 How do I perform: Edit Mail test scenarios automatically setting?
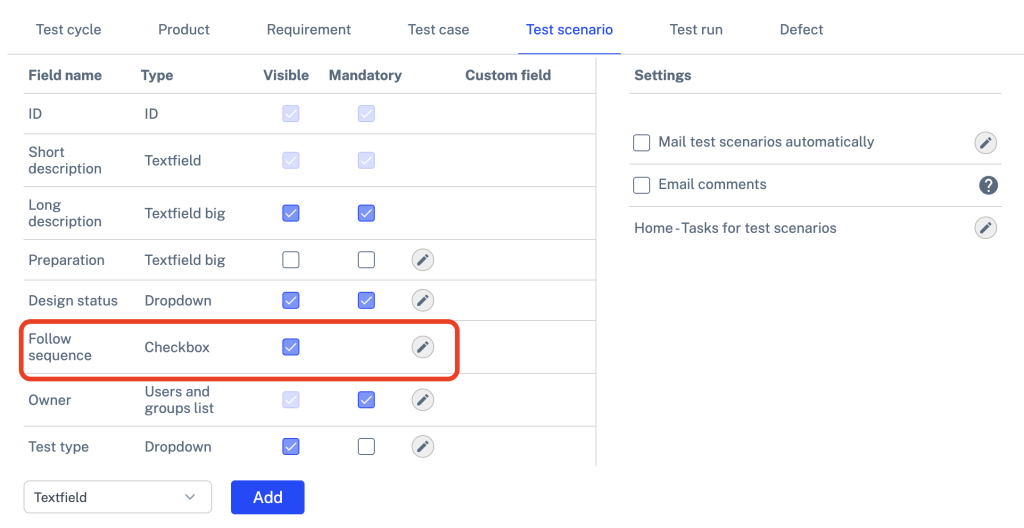point(986,143)
